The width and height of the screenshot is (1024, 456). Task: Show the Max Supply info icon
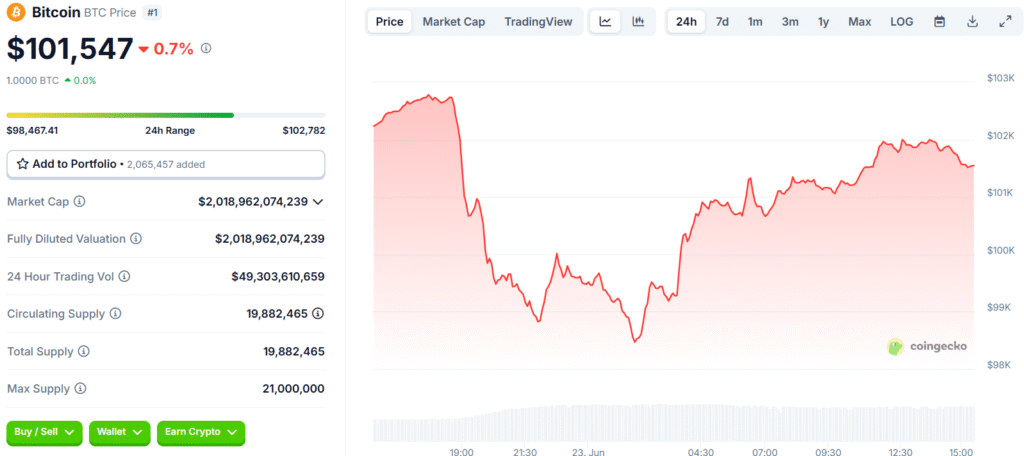point(80,389)
